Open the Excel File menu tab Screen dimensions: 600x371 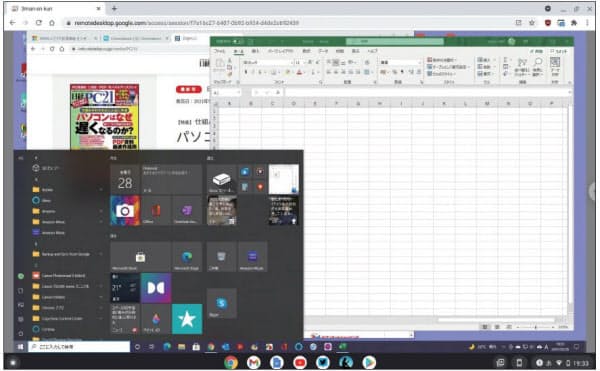[x=220, y=51]
